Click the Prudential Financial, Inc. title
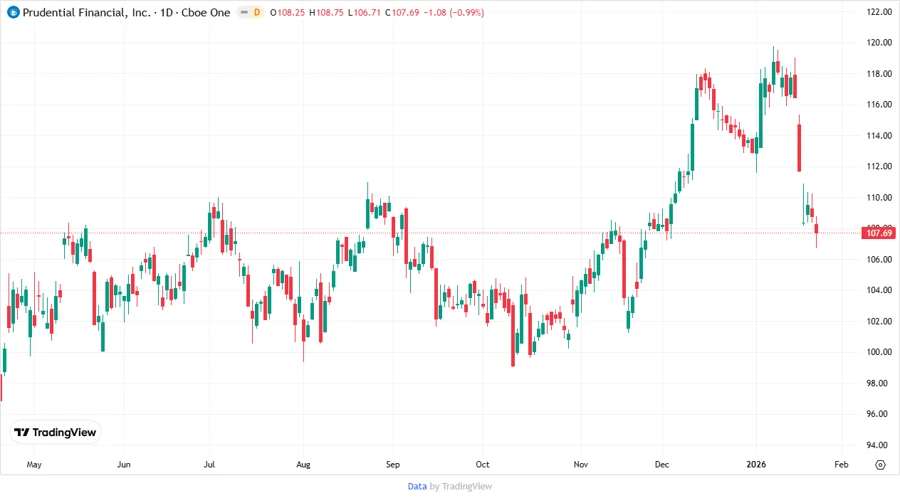 tap(86, 12)
